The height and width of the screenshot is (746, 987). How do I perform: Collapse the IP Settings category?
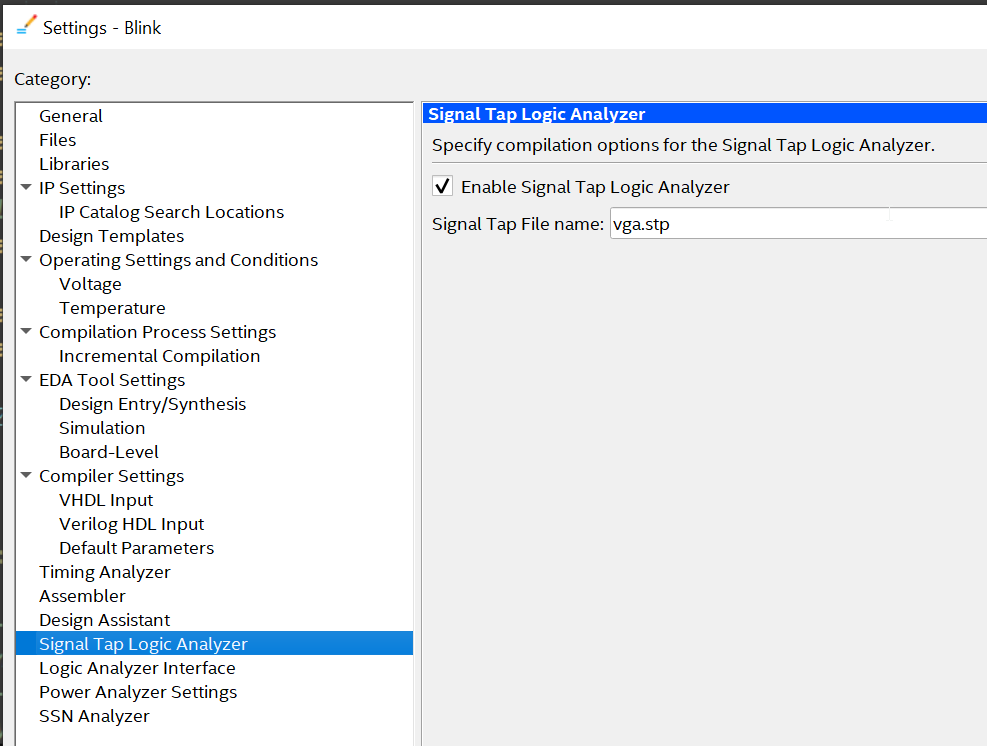click(26, 188)
